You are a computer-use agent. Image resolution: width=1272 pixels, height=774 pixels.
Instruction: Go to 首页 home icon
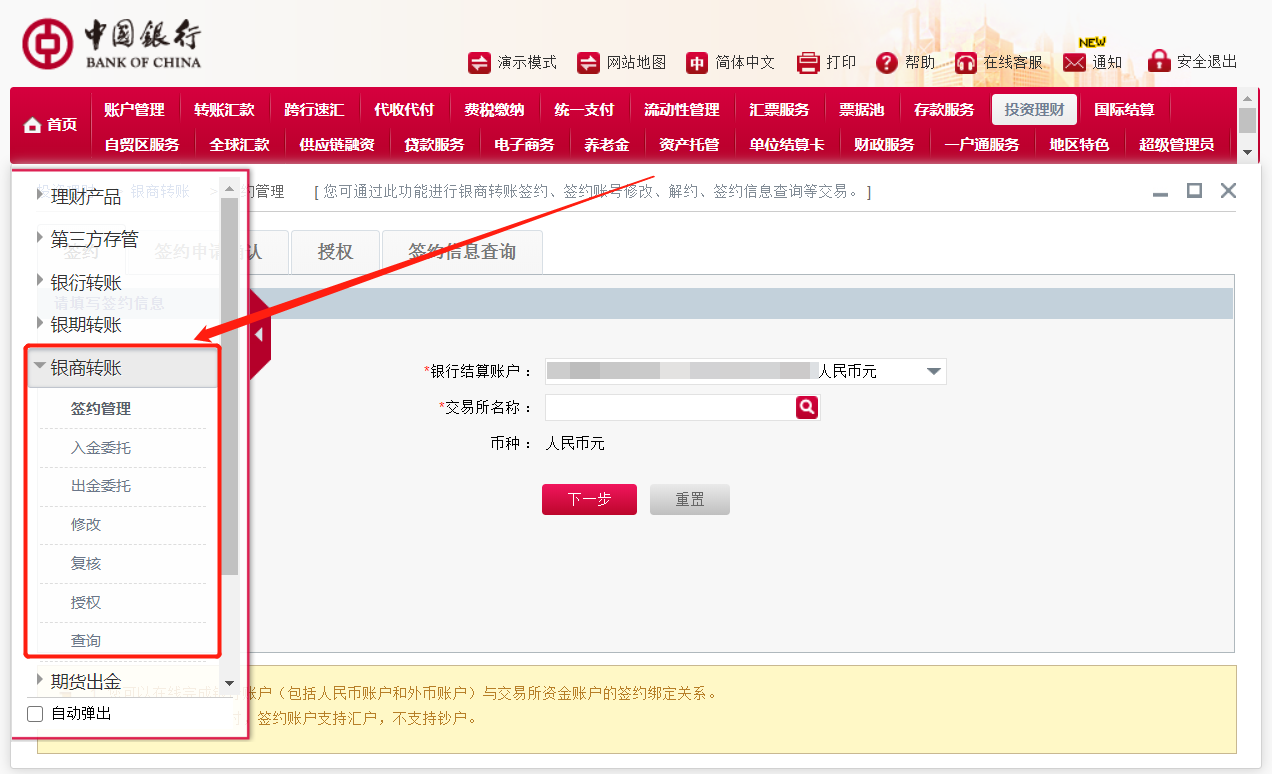(x=33, y=125)
